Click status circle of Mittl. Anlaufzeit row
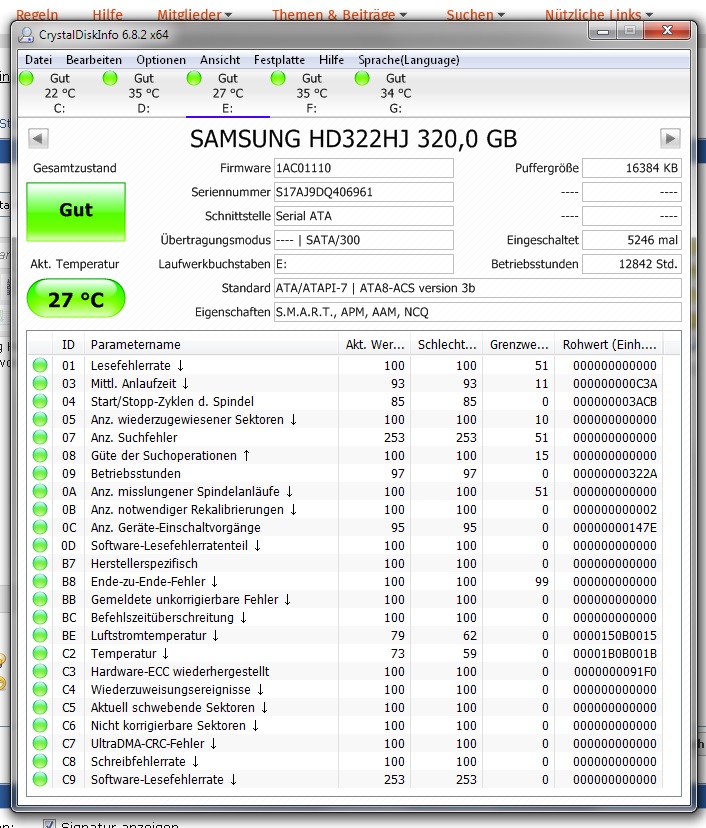This screenshot has width=706, height=828. pyautogui.click(x=40, y=383)
